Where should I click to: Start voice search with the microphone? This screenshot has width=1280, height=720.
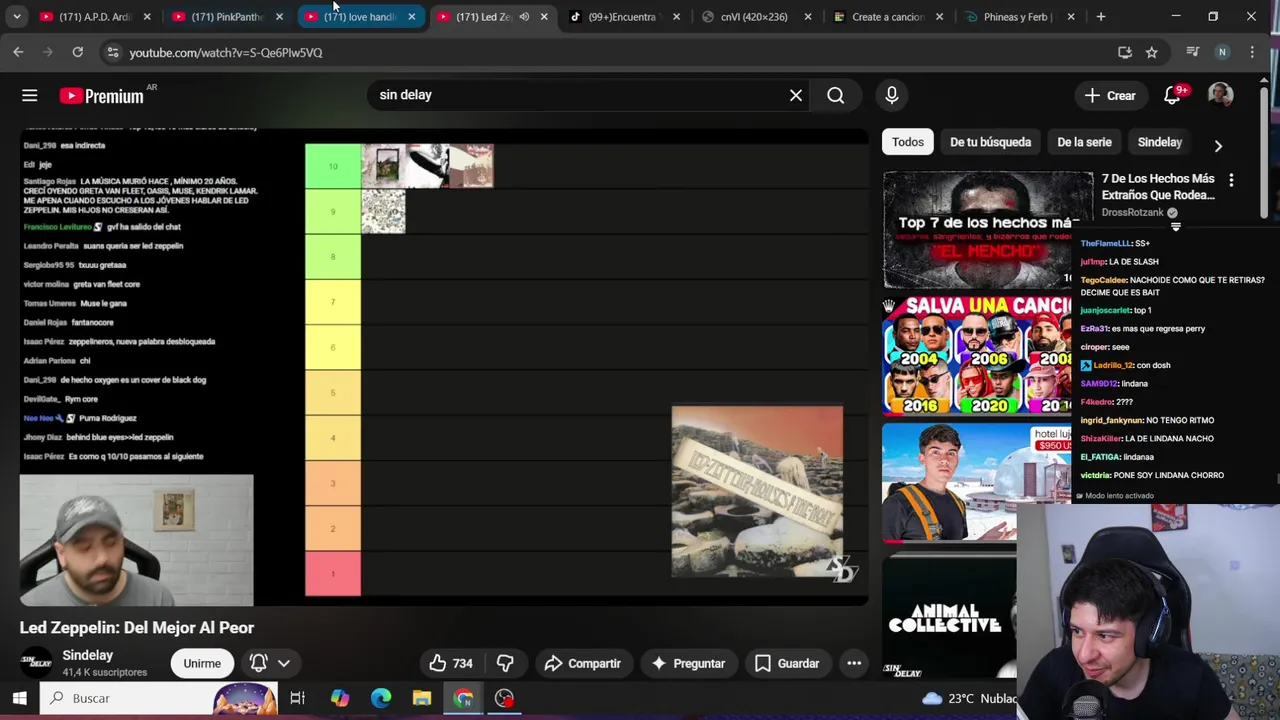pyautogui.click(x=892, y=95)
